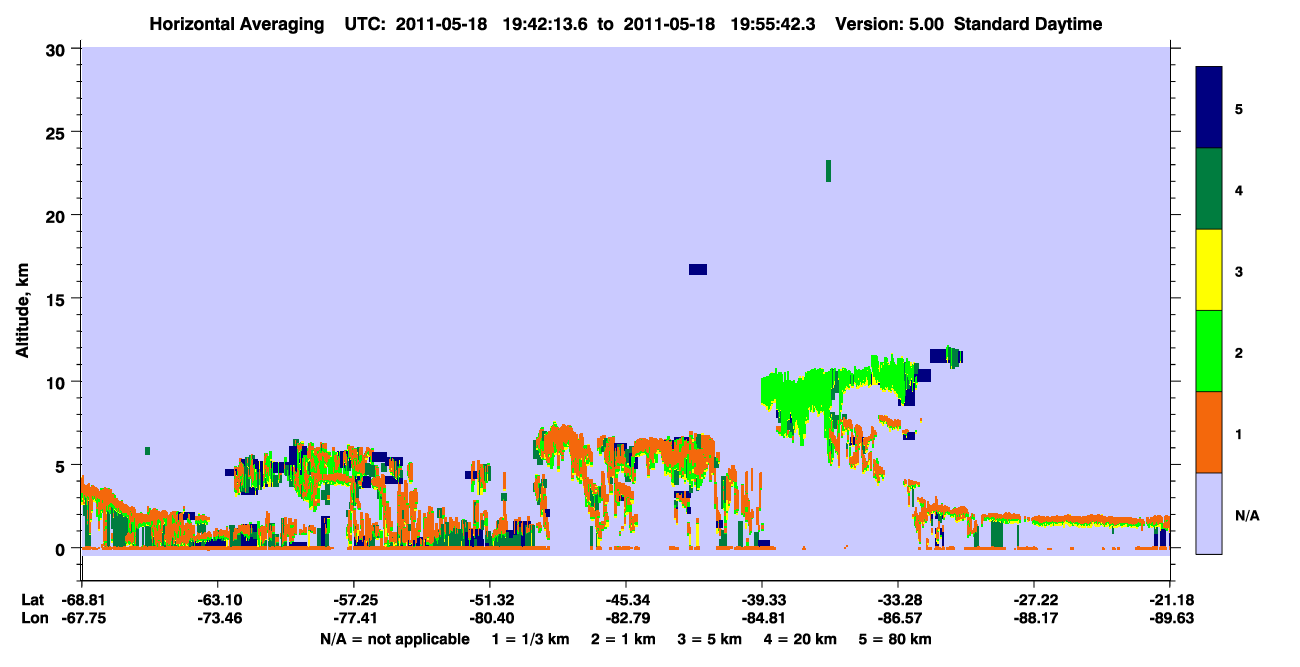The width and height of the screenshot is (1300, 667).
Task: Click latitude value -27.22
Action: (1034, 600)
